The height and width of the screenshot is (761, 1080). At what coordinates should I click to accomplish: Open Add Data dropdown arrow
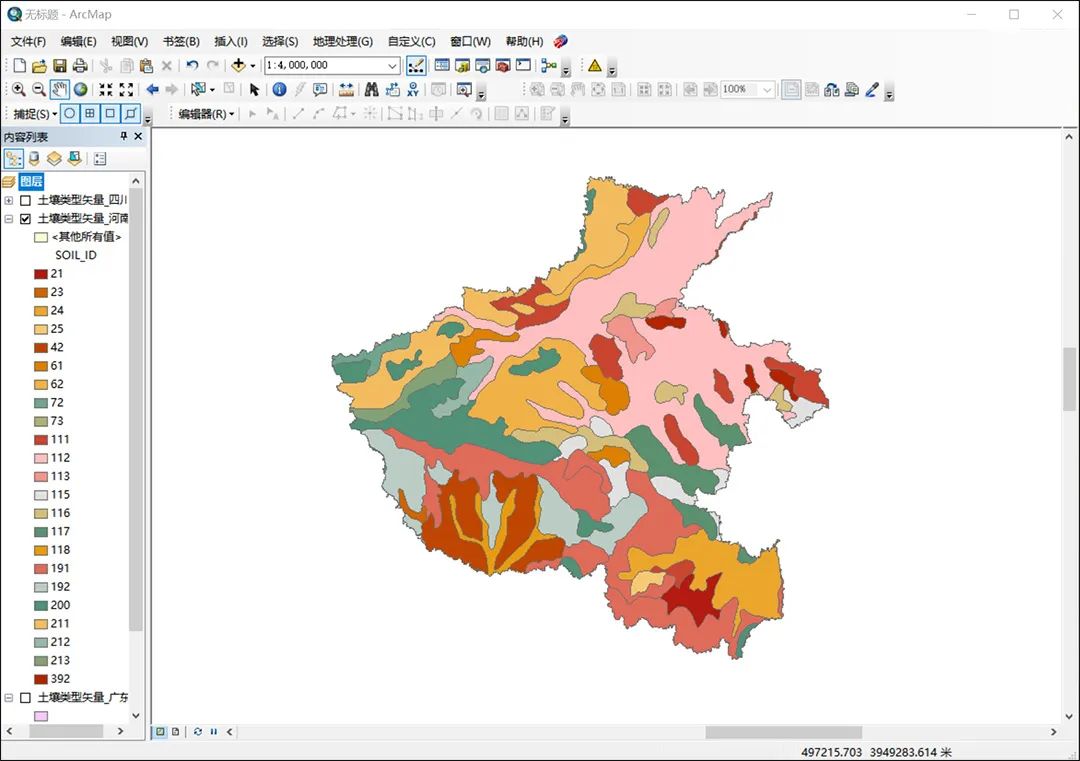[x=253, y=66]
